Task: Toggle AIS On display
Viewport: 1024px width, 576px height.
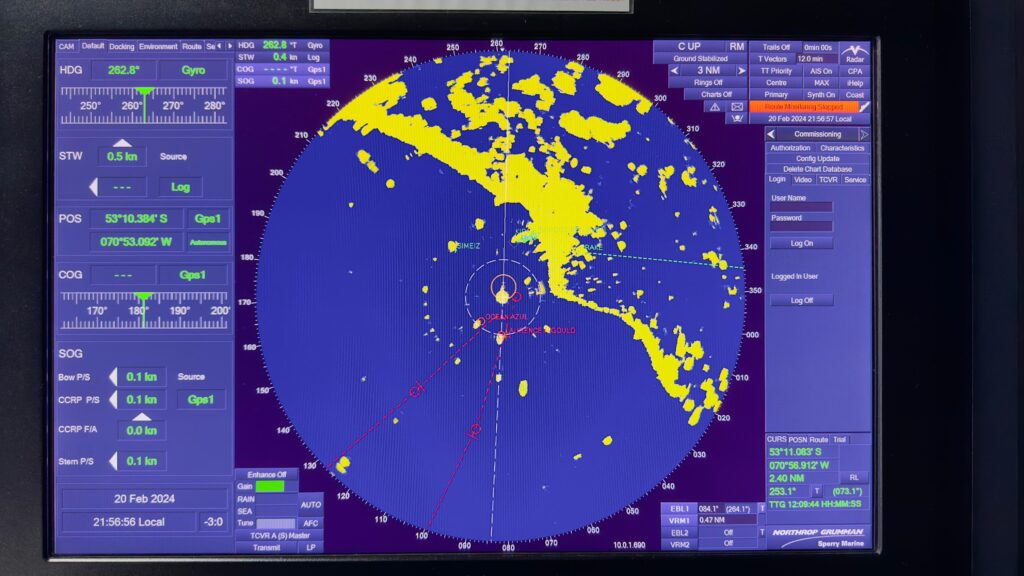Action: (x=820, y=71)
